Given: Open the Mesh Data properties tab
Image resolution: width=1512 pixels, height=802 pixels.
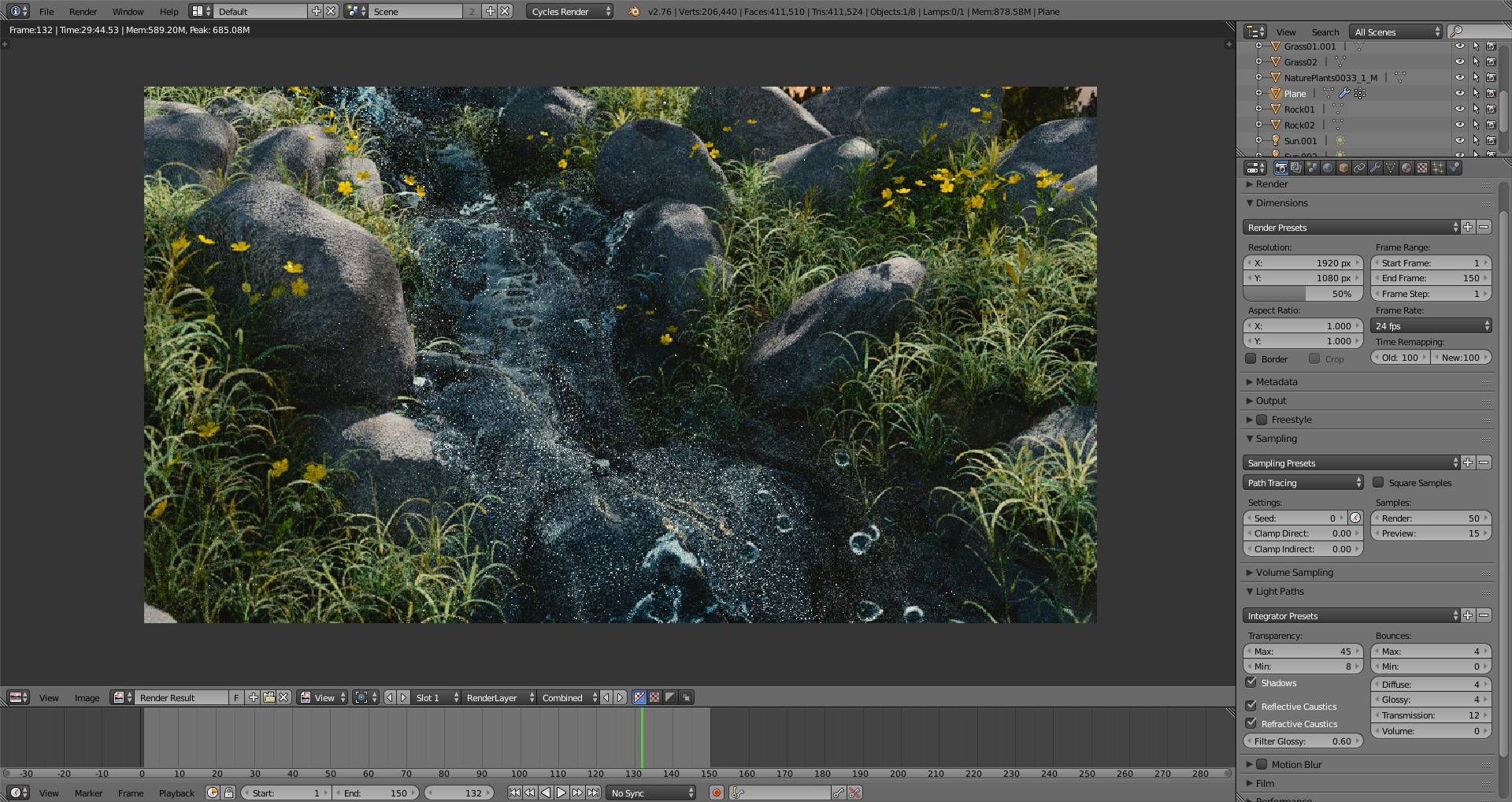Looking at the screenshot, I should (x=1391, y=168).
